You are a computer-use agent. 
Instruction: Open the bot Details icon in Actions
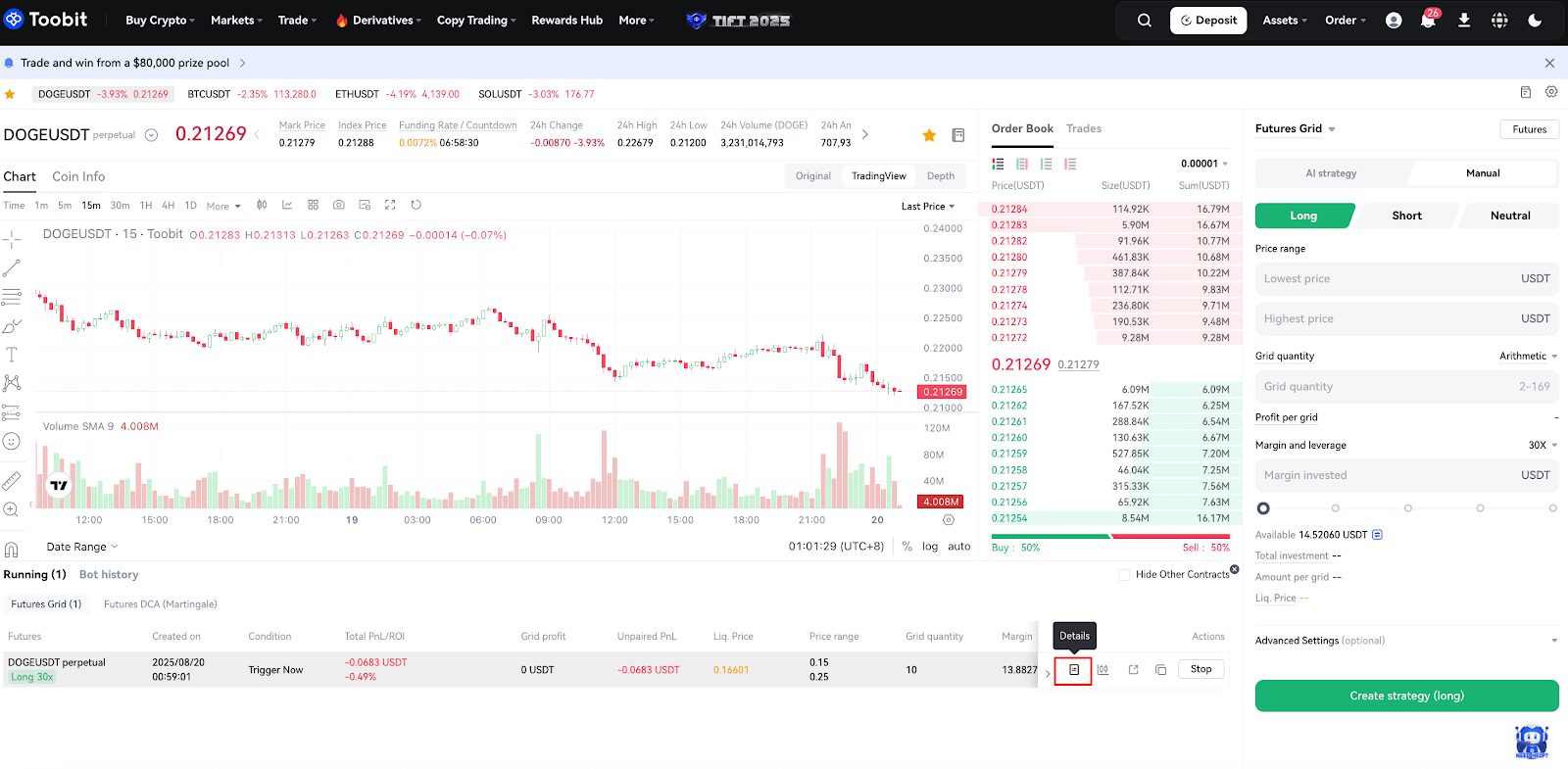[1073, 670]
